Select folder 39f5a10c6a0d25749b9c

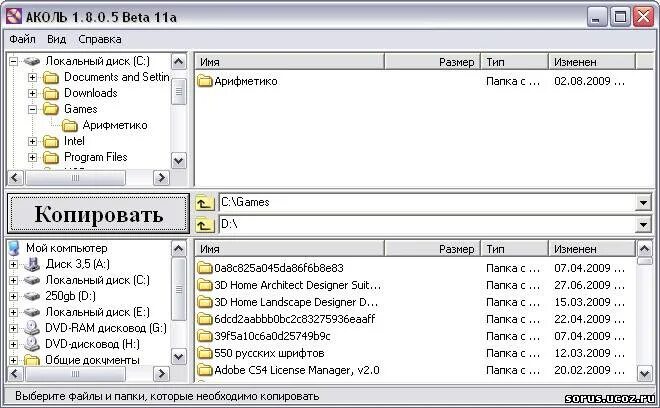tap(272, 336)
